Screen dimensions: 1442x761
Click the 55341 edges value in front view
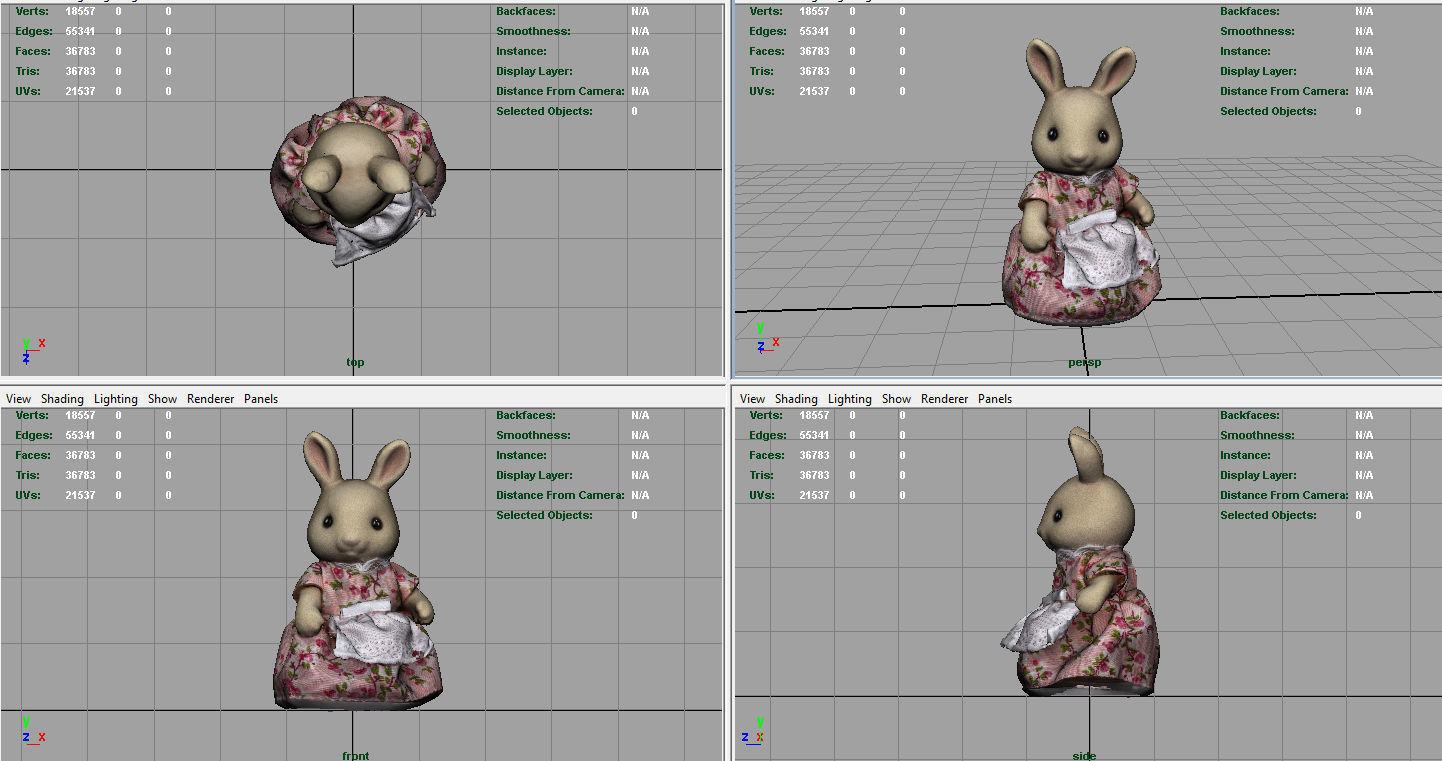click(80, 435)
